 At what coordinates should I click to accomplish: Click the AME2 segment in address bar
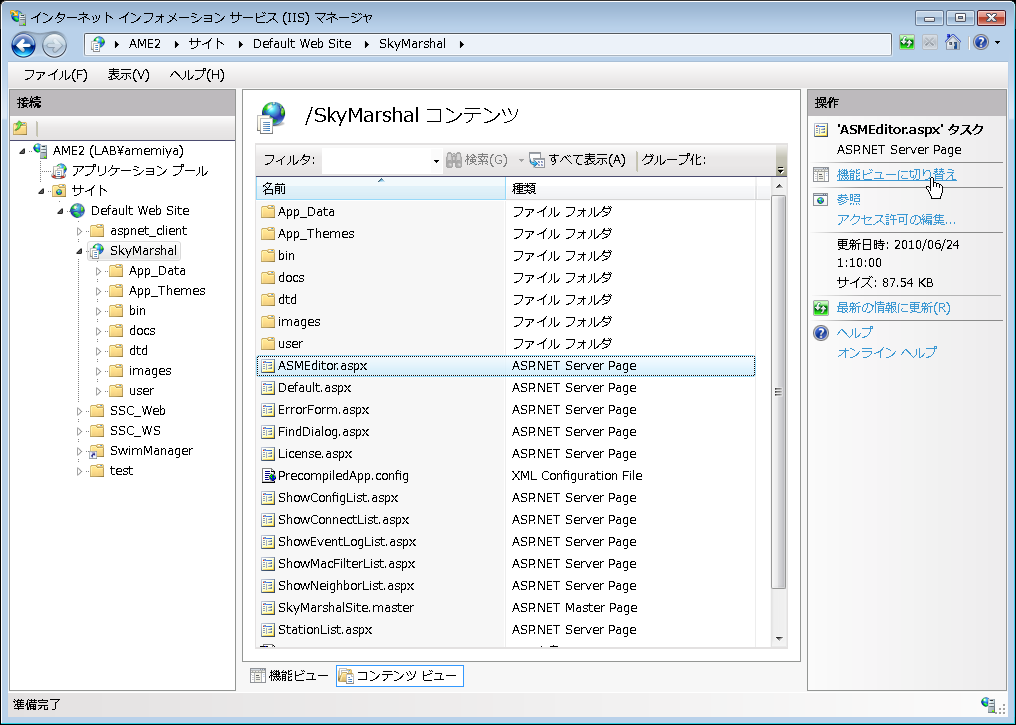click(144, 44)
